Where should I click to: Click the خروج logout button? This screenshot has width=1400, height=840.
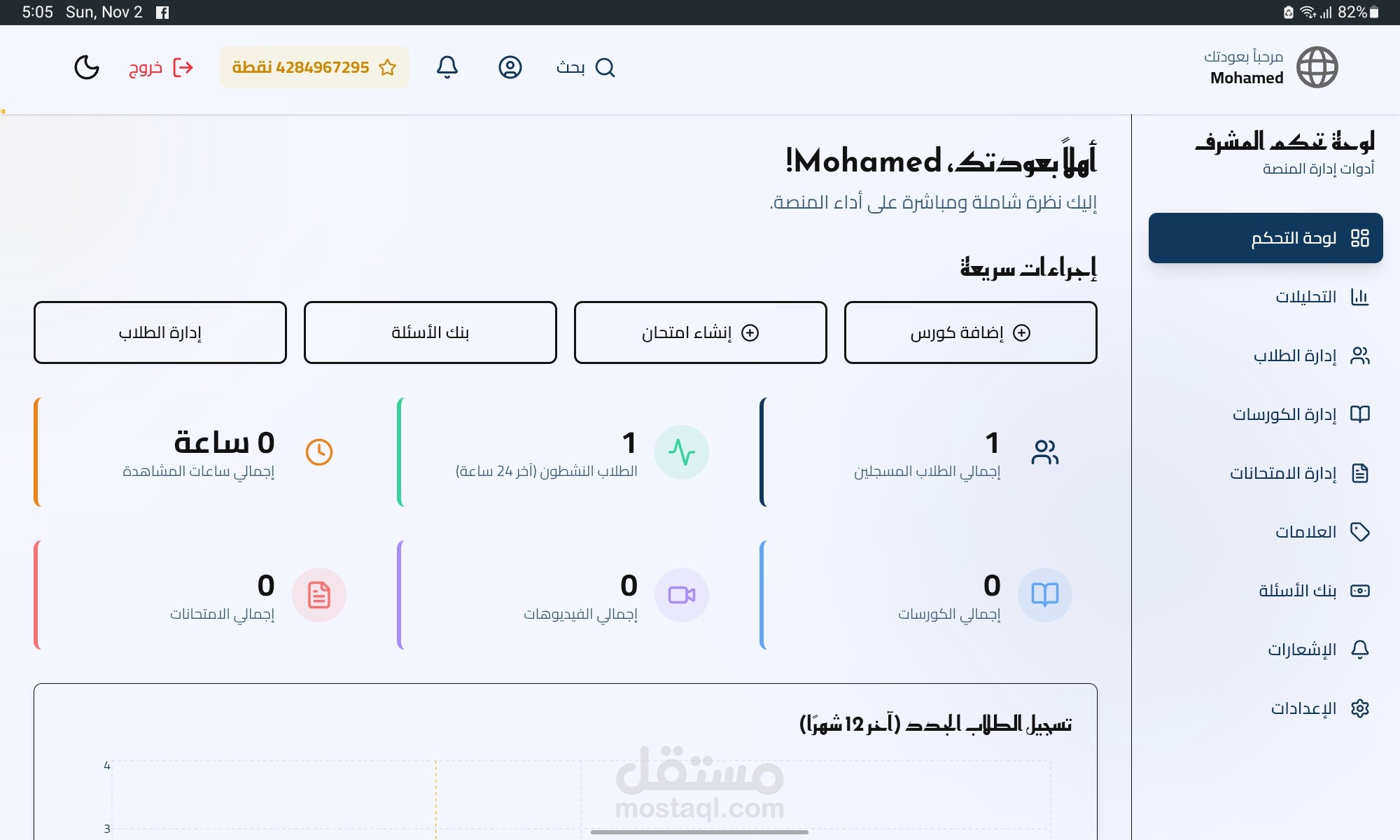160,67
